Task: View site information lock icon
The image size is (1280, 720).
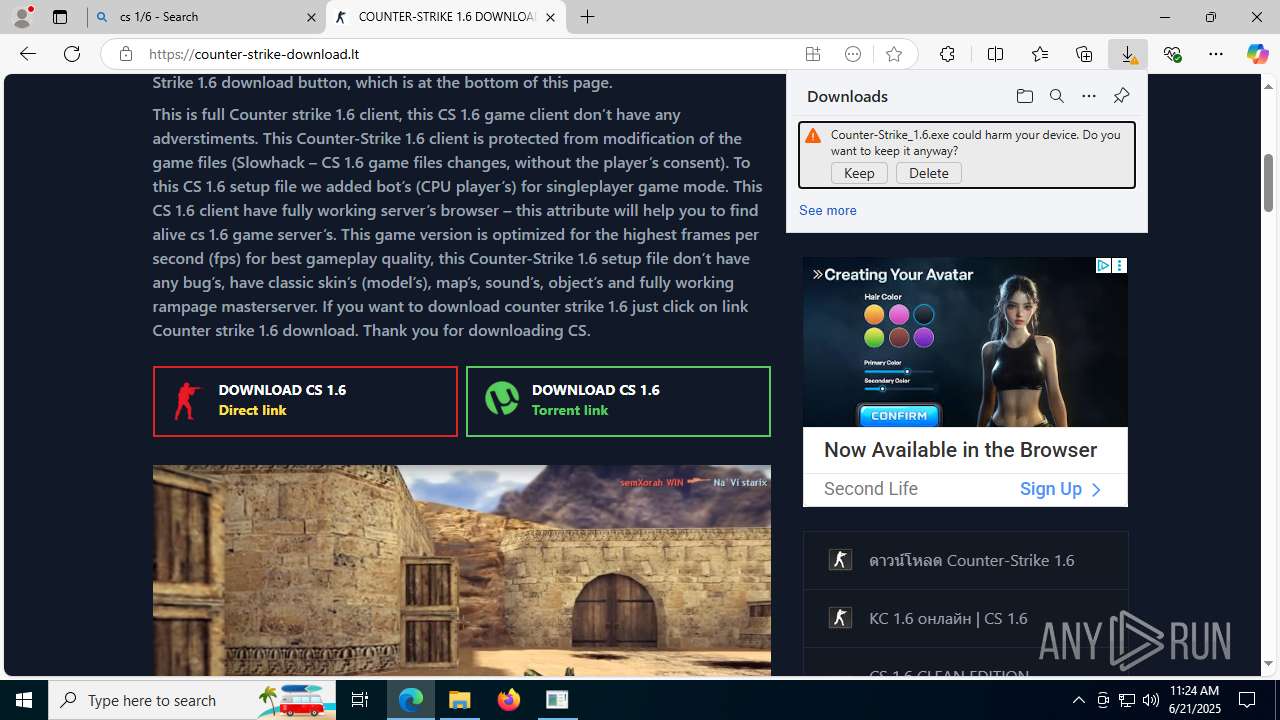Action: point(125,54)
